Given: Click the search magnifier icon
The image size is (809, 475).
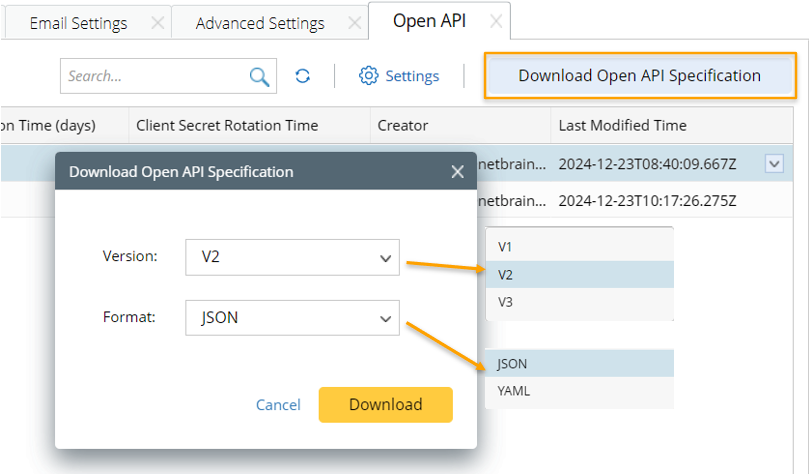Looking at the screenshot, I should (x=259, y=76).
